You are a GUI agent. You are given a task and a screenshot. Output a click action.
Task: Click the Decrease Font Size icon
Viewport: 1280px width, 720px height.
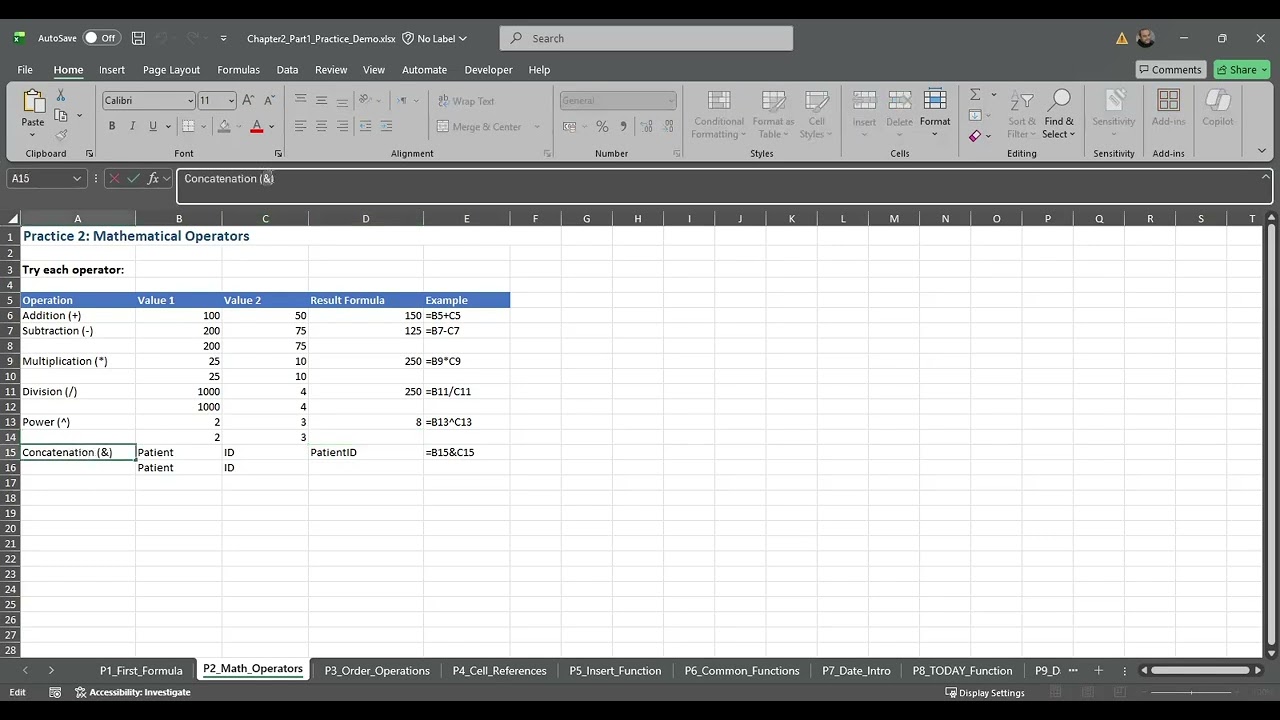click(269, 100)
